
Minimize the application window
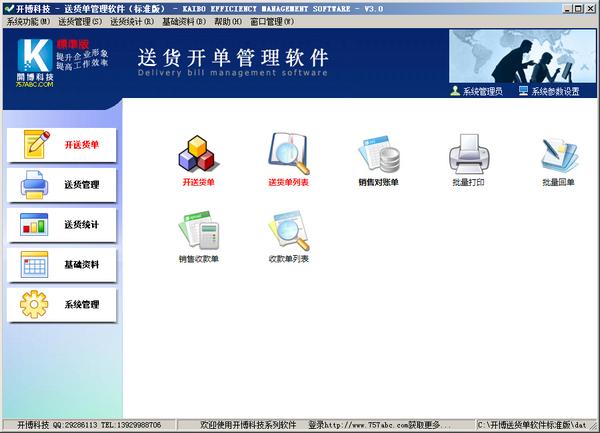(567, 8)
